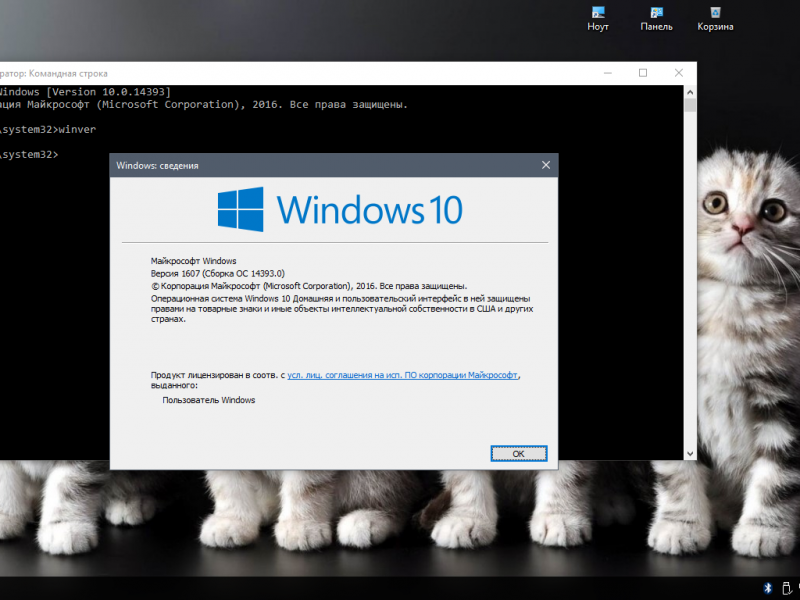Click the Command Prompt title bar text
The width and height of the screenshot is (800, 600).
coord(54,73)
